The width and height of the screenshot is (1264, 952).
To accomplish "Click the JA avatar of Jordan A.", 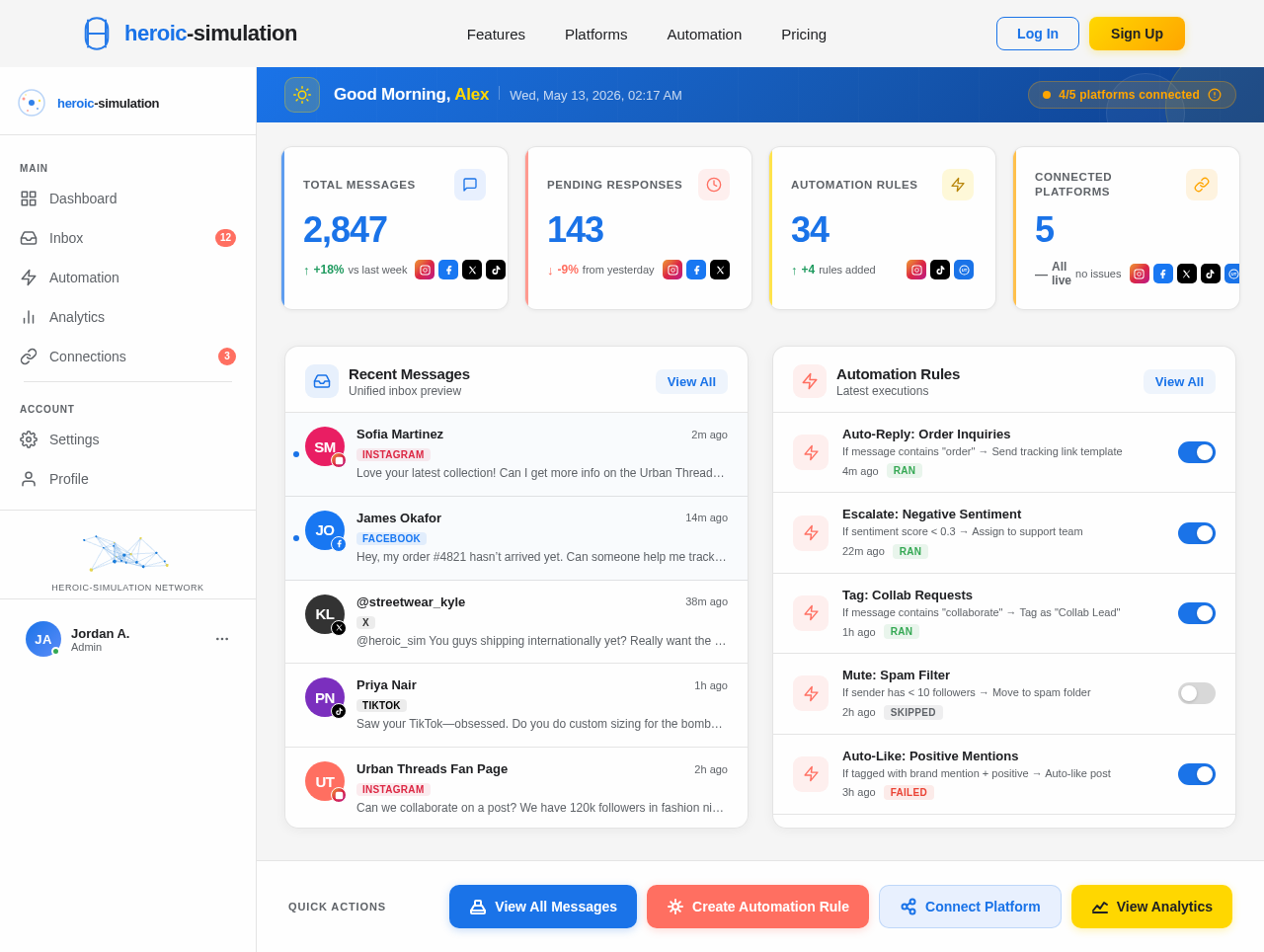I will point(43,639).
